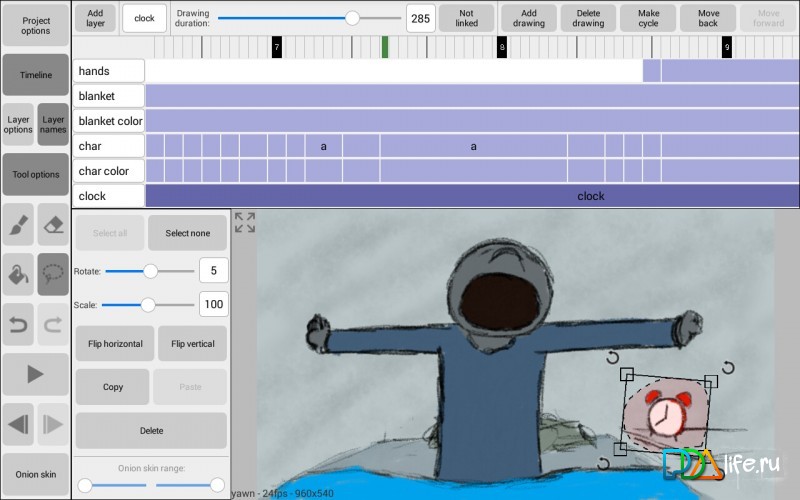Toggle Layer names display
The width and height of the screenshot is (800, 500).
pos(53,124)
